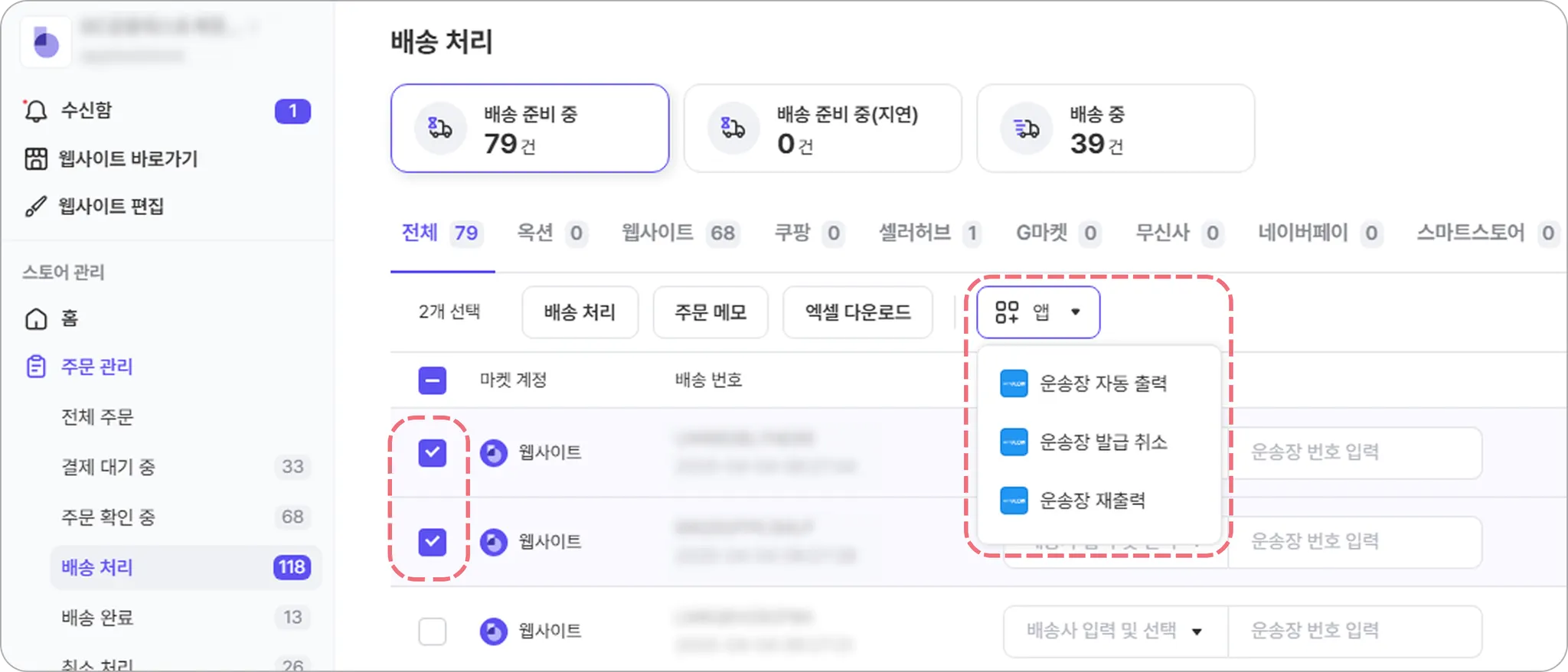Collapse the 앱 dropdown button

point(1037,312)
